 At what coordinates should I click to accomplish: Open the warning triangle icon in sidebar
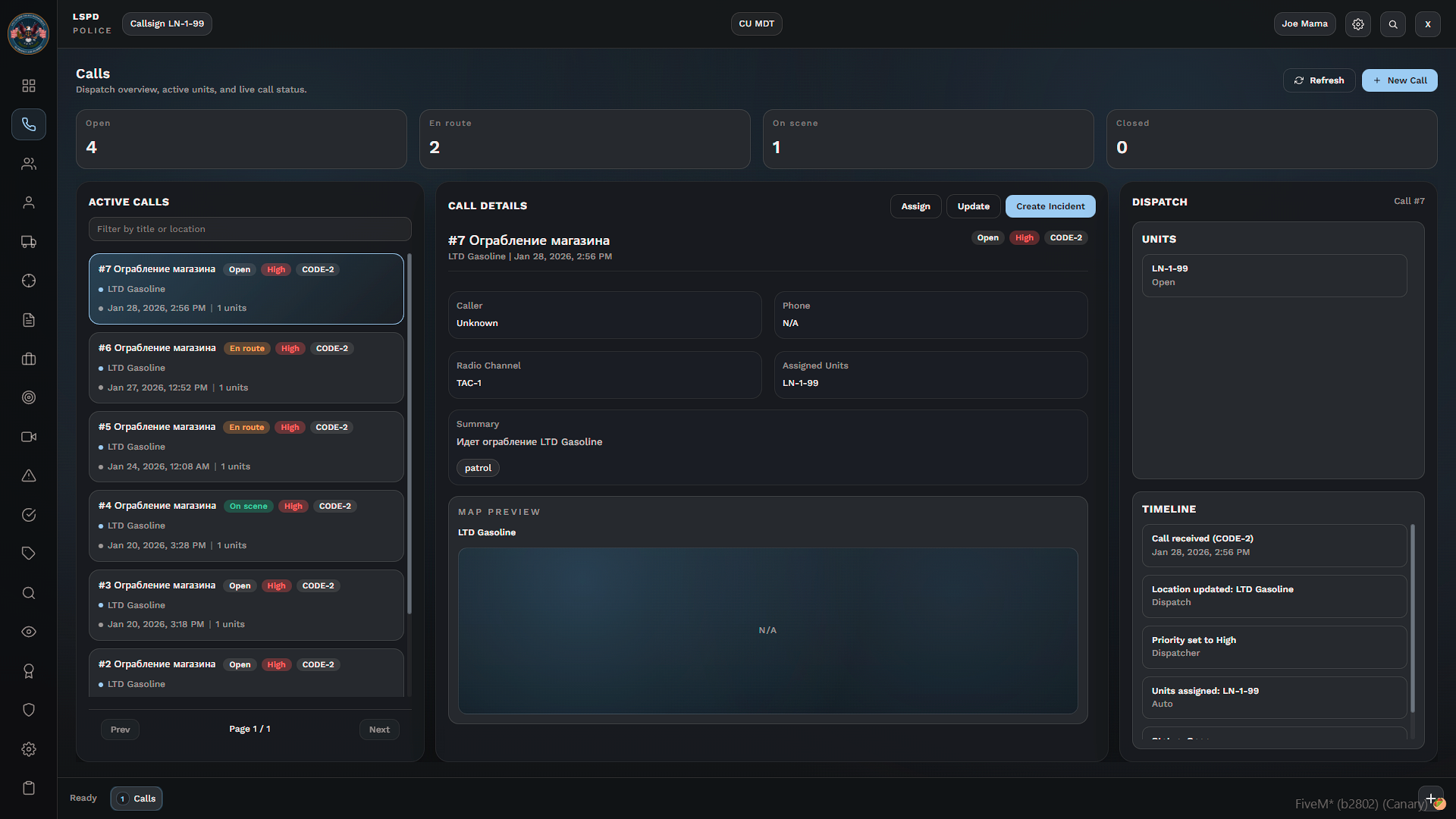[x=29, y=475]
